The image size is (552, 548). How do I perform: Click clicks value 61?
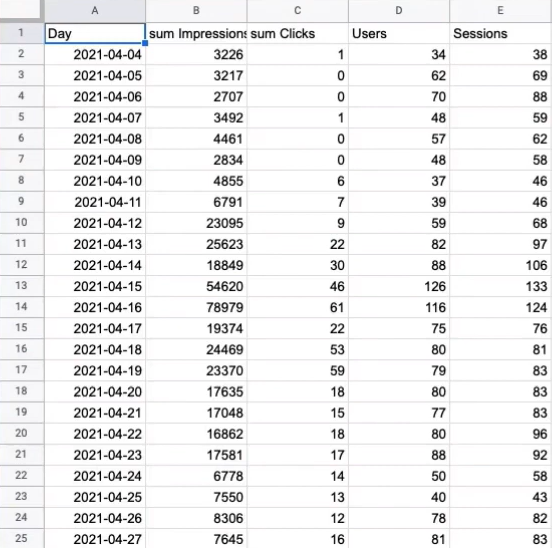[298, 307]
